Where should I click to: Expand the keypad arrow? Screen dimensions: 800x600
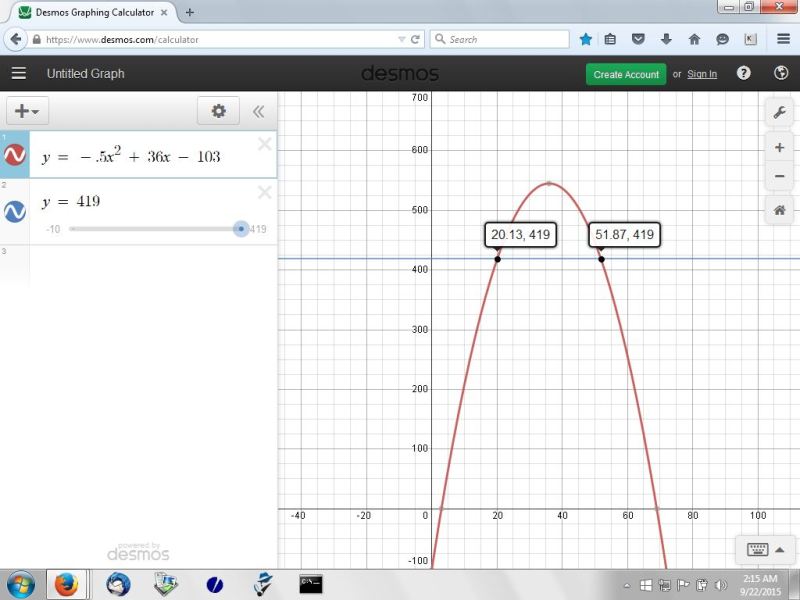(x=780, y=549)
